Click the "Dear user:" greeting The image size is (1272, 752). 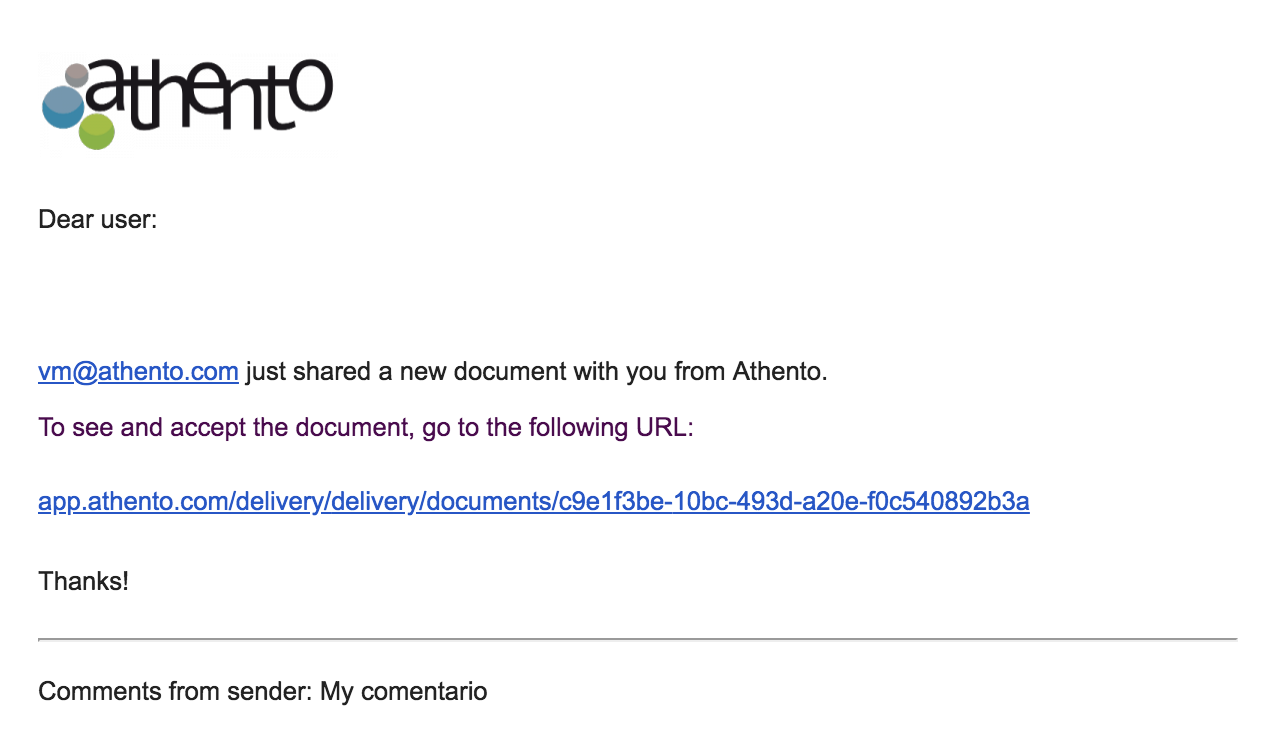click(98, 219)
